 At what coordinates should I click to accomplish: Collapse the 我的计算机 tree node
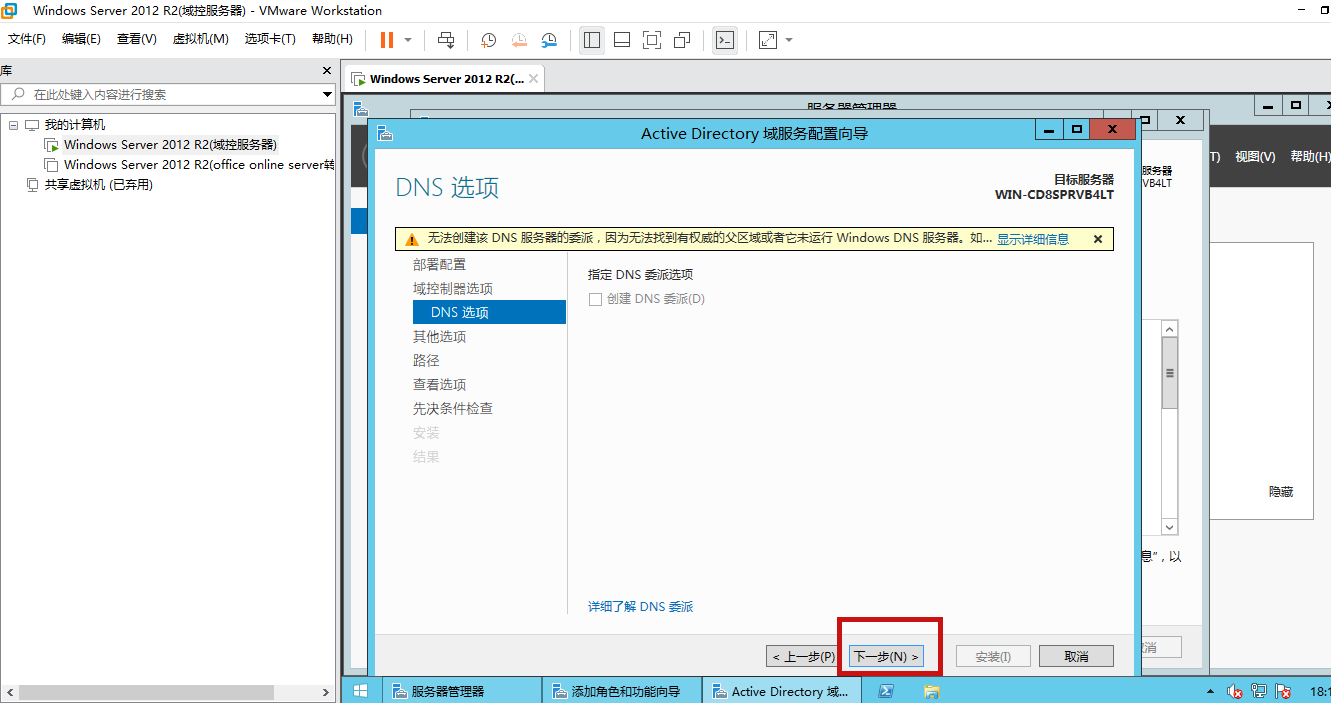click(x=13, y=125)
